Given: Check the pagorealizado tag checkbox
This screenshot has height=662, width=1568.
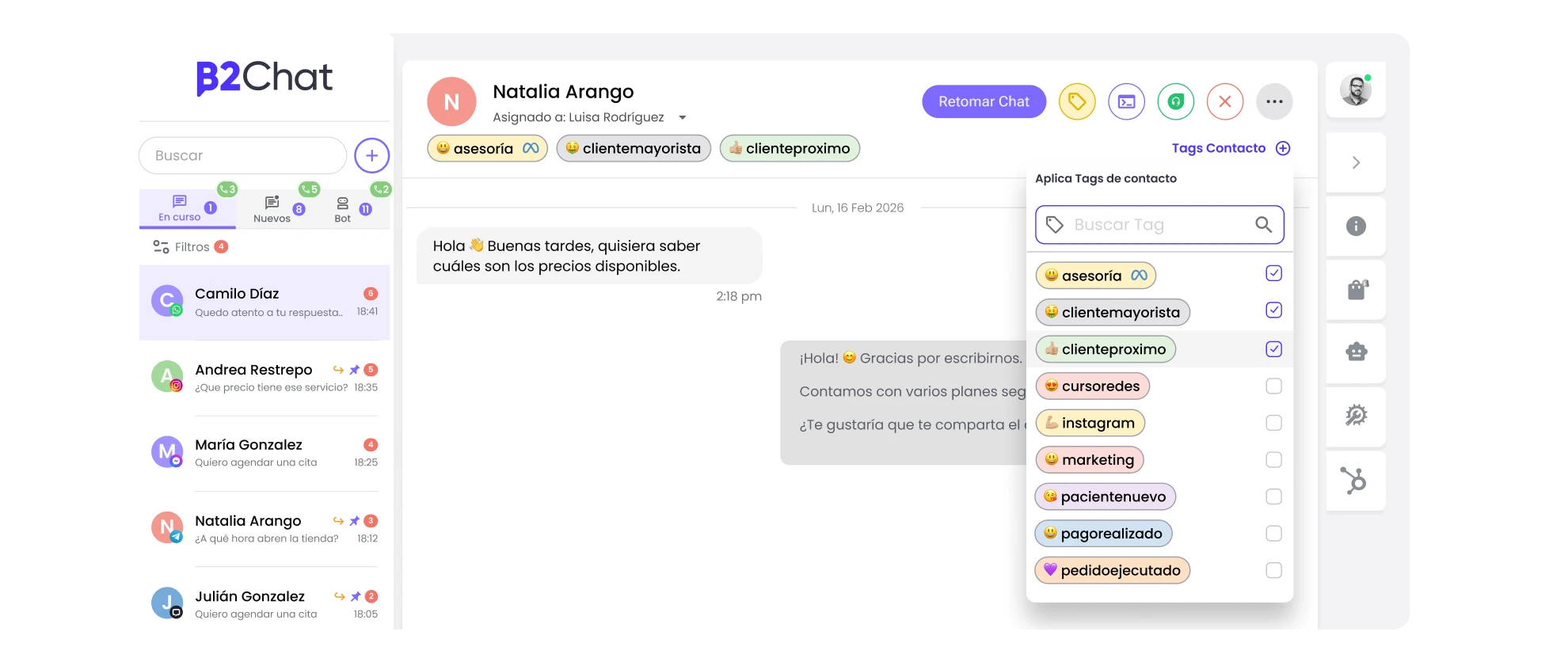Looking at the screenshot, I should tap(1273, 534).
